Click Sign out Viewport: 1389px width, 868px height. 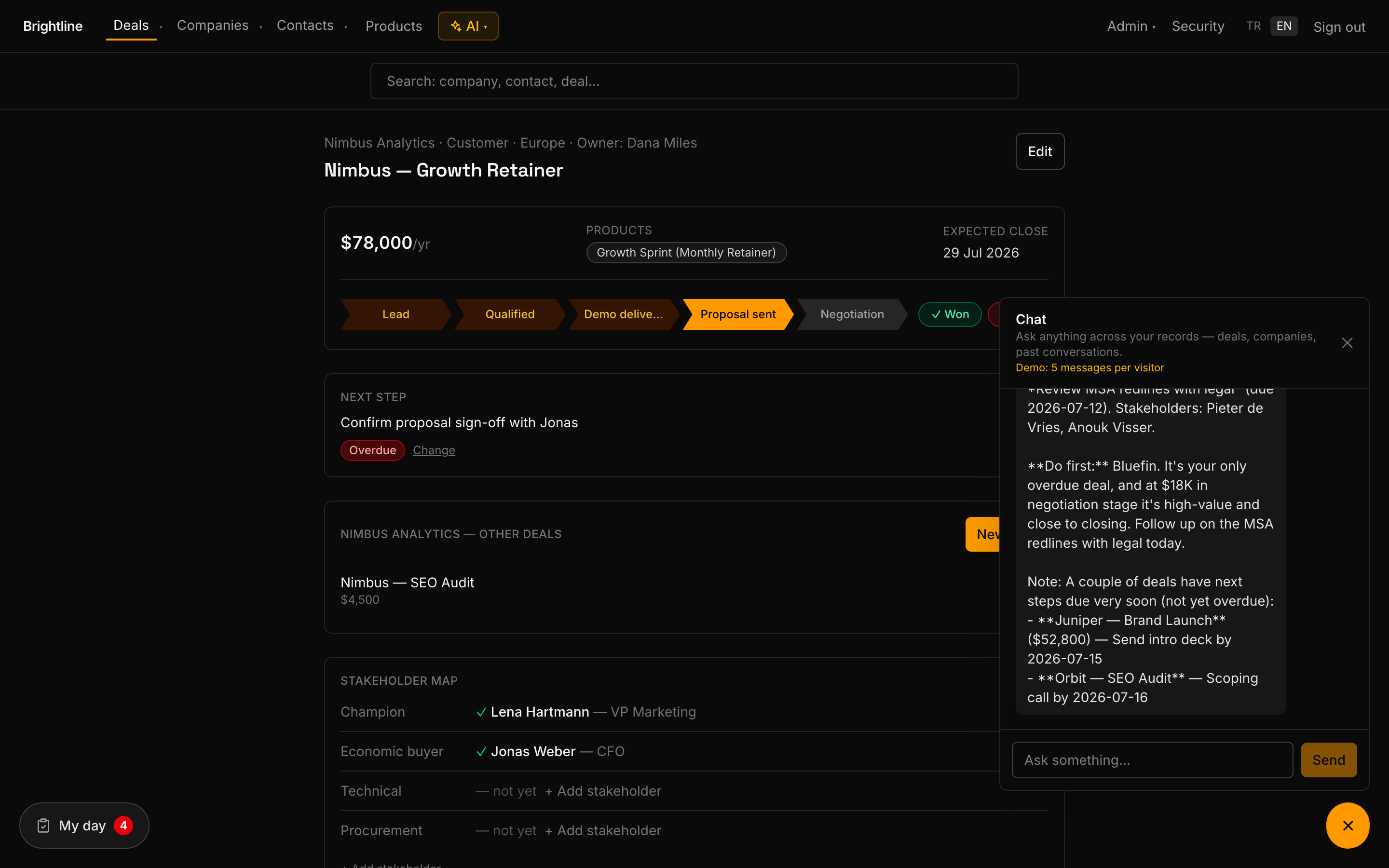point(1339,27)
